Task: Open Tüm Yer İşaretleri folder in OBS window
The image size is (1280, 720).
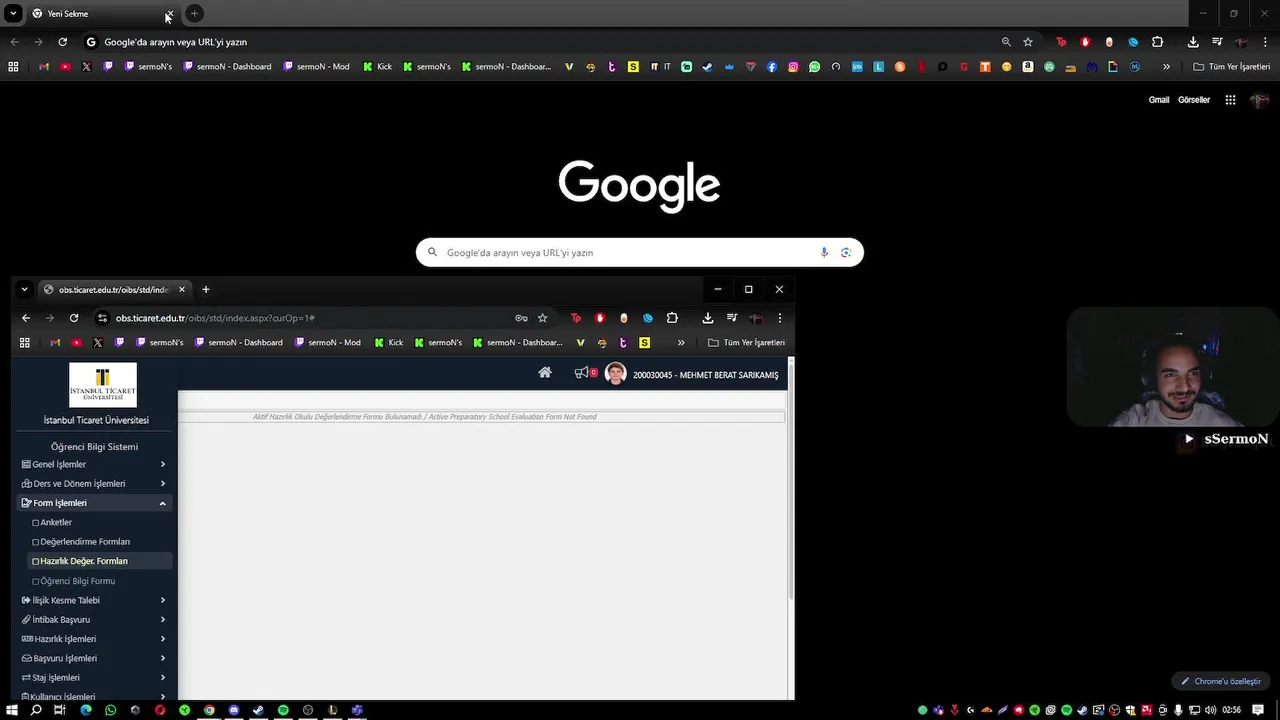Action: coord(746,343)
